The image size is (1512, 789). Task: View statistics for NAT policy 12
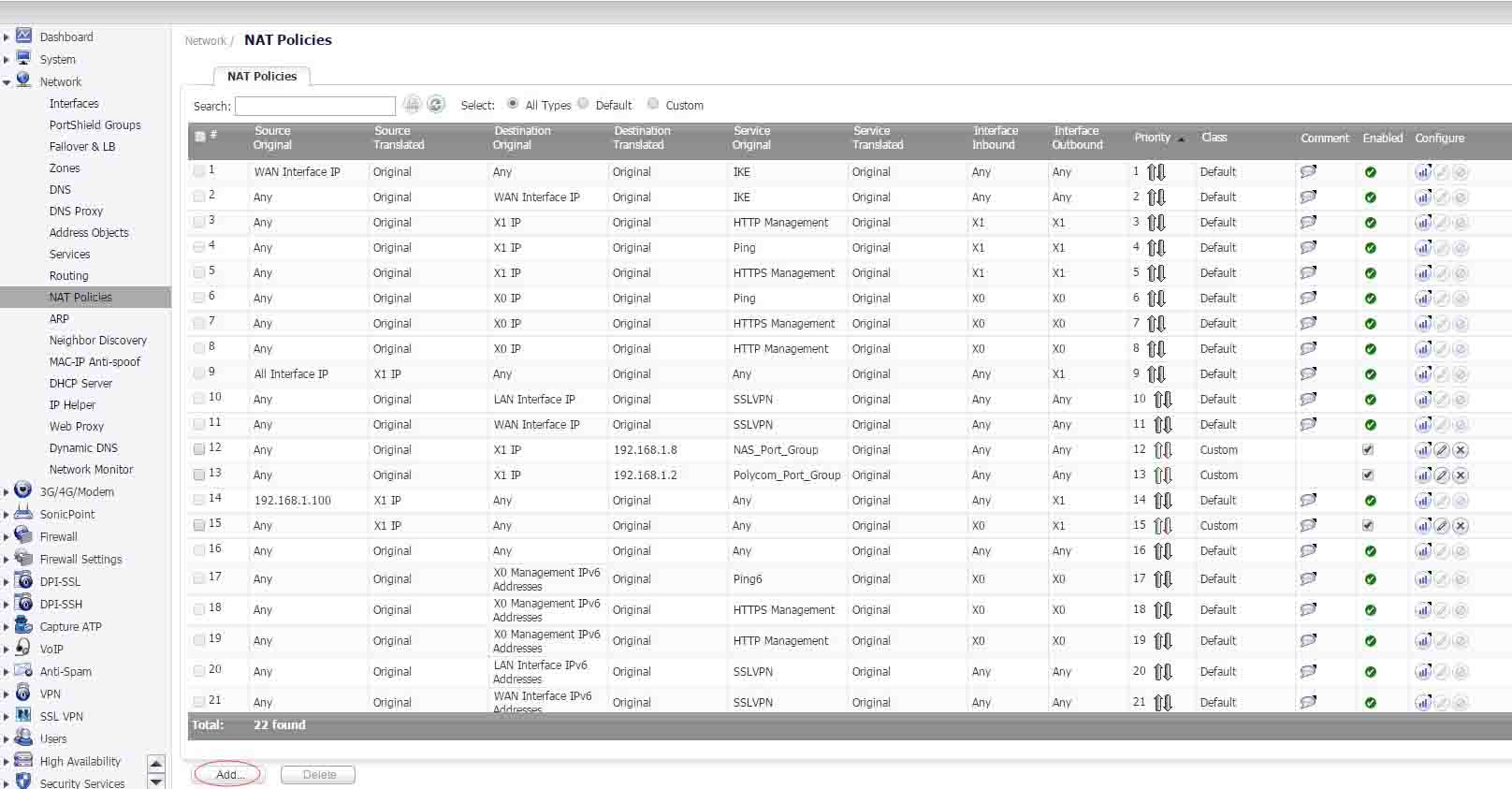1423,450
